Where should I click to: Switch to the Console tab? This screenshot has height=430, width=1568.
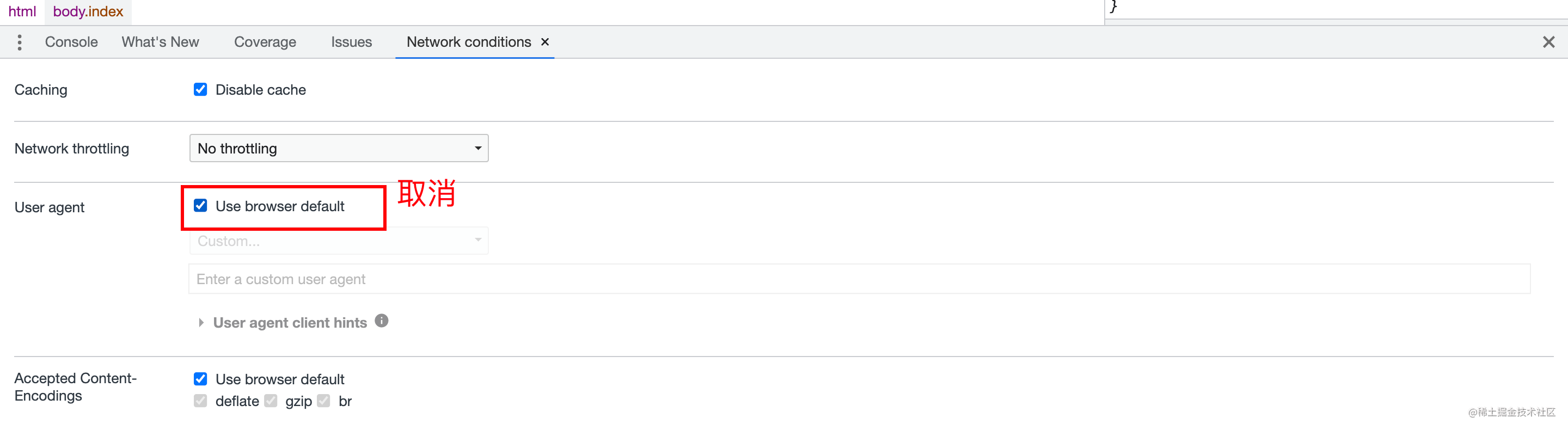71,41
